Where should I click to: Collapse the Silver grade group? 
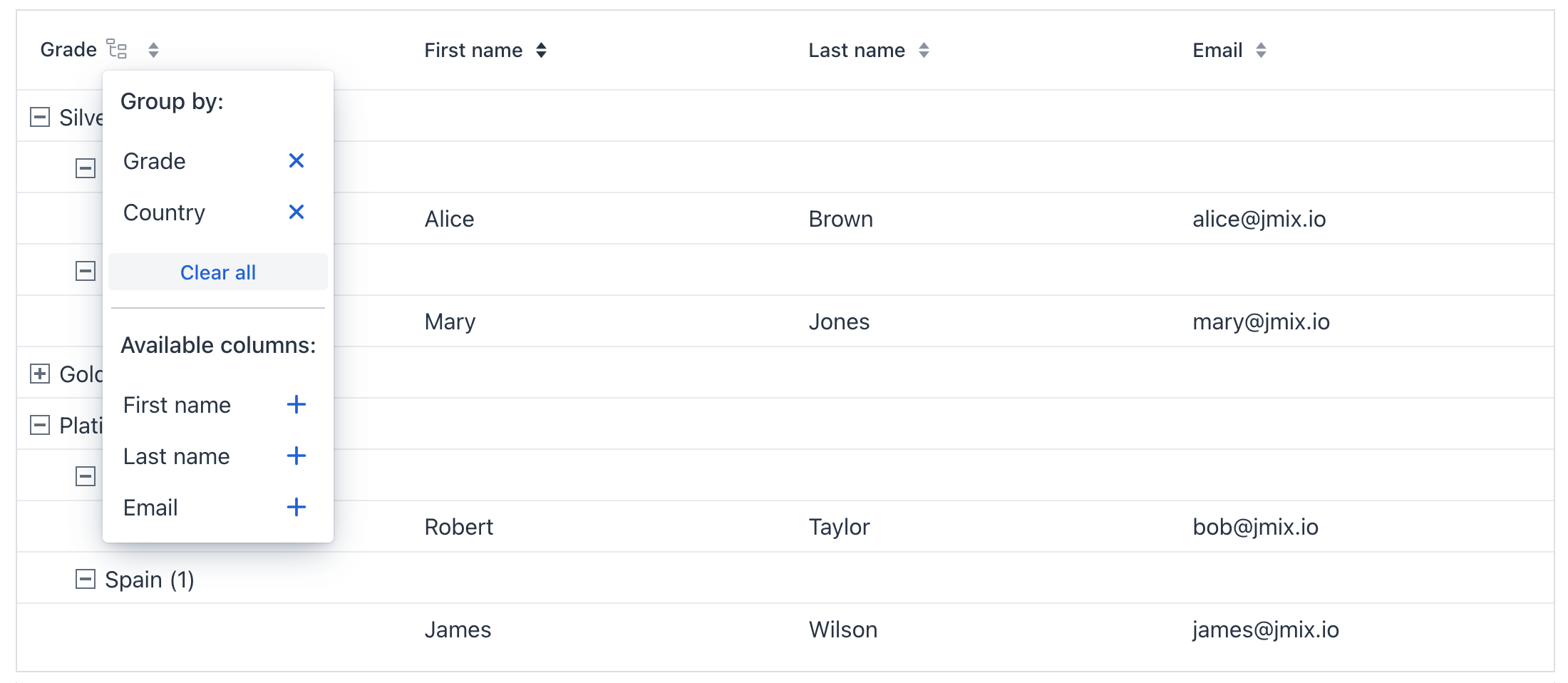(40, 117)
